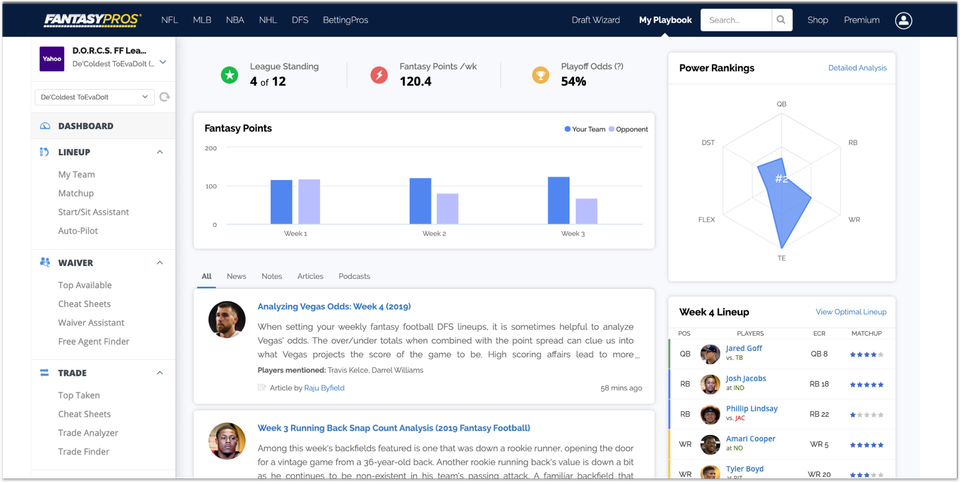Image resolution: width=960 pixels, height=482 pixels.
Task: Click the Lineup section icon
Action: [45, 152]
